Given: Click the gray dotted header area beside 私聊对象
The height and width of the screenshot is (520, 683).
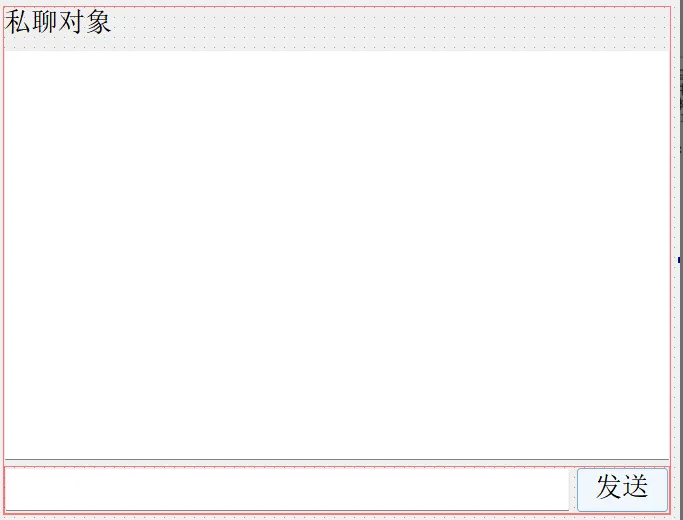Looking at the screenshot, I should click(390, 28).
